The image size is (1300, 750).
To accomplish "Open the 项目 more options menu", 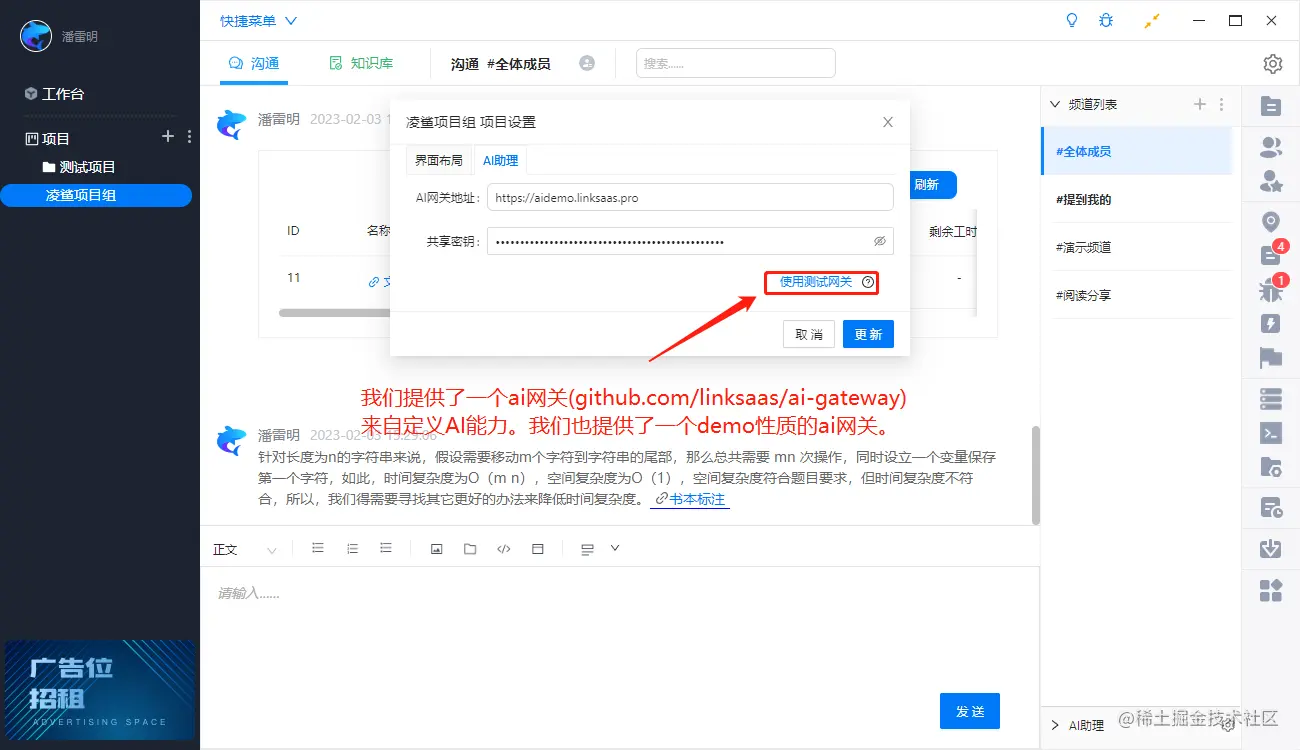I will coord(189,137).
